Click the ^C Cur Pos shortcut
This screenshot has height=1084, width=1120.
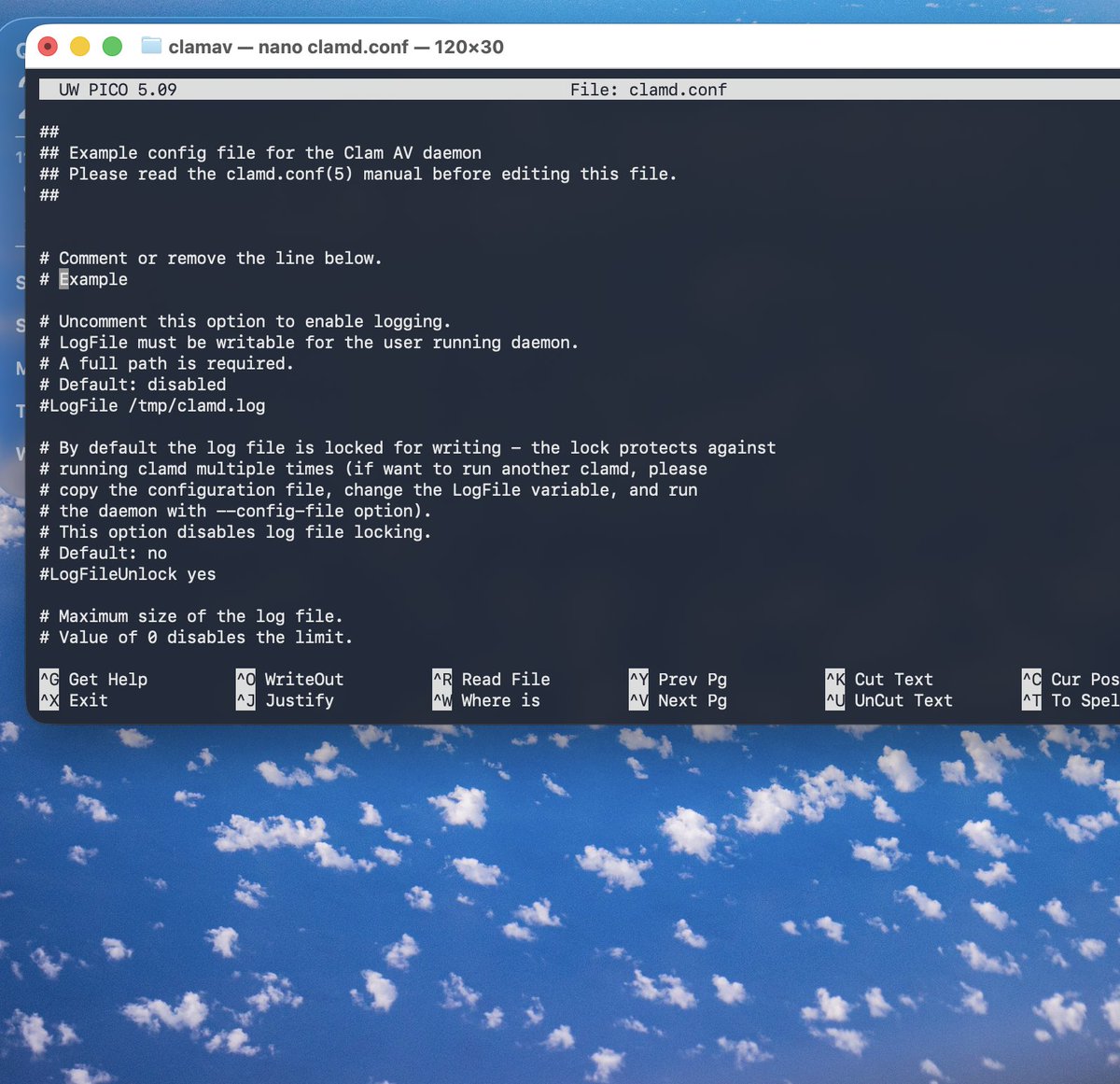click(x=1071, y=680)
